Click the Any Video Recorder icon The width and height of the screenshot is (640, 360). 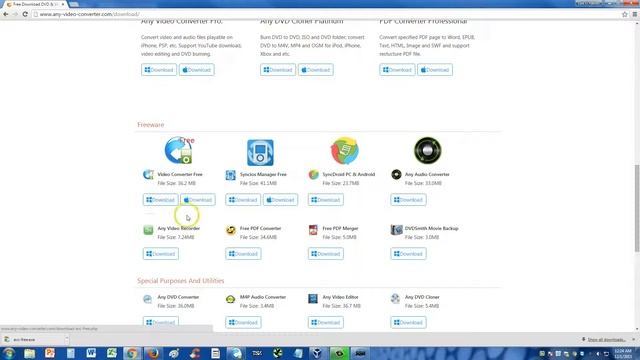(x=148, y=230)
